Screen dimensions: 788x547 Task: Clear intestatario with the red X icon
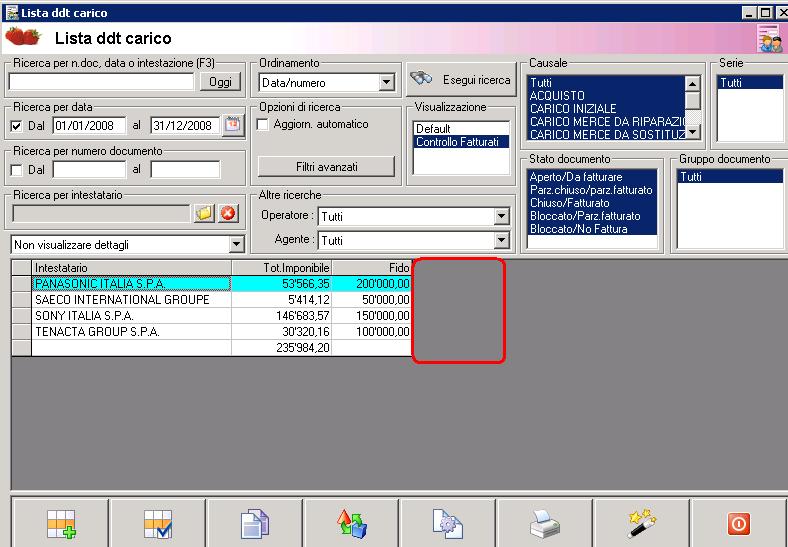click(x=228, y=213)
